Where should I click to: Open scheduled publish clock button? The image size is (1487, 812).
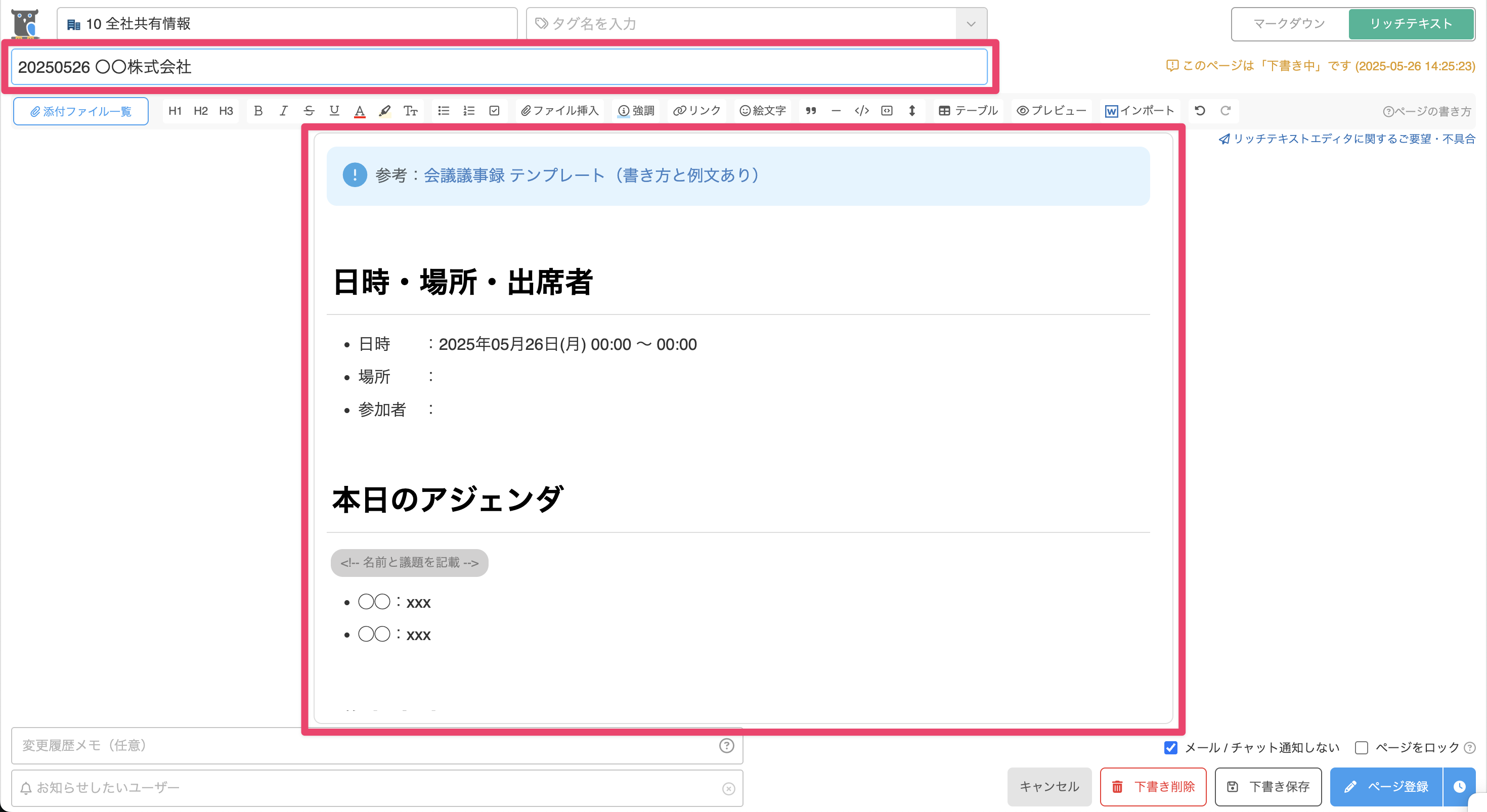pos(1459,787)
